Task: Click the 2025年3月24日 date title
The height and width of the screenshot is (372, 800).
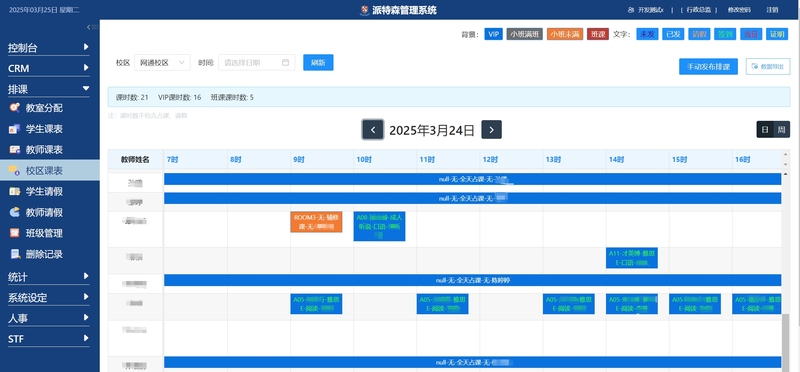Action: click(x=432, y=130)
